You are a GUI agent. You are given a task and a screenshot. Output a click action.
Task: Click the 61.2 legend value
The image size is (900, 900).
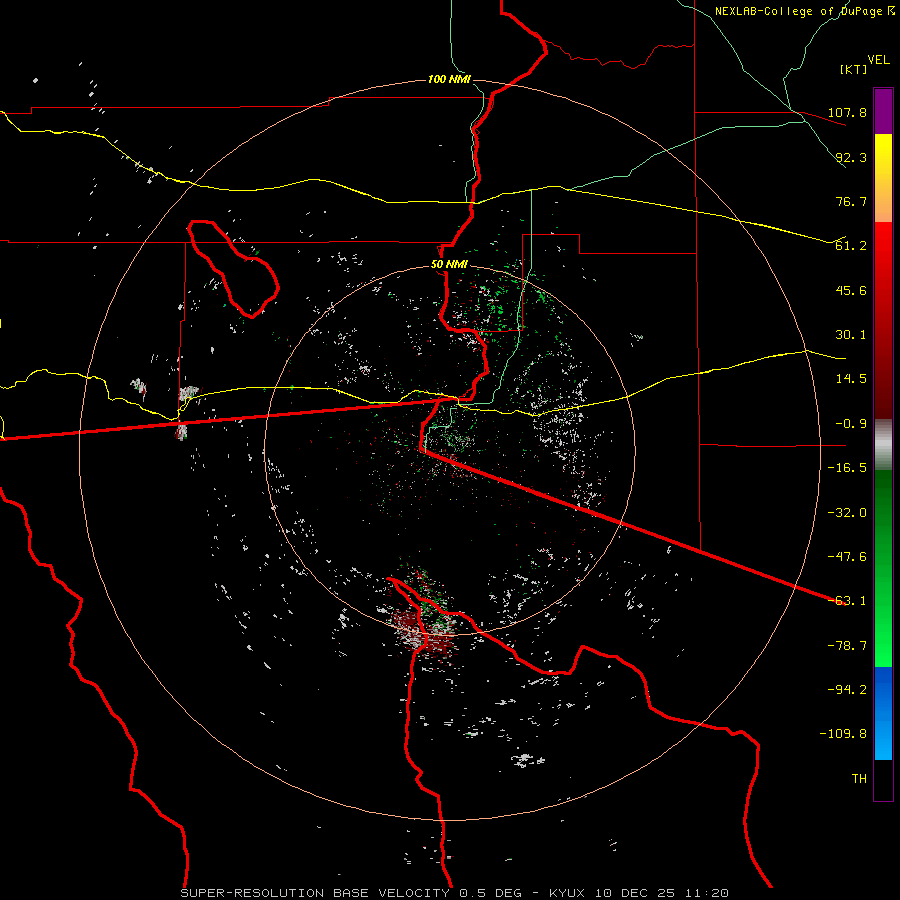point(851,246)
